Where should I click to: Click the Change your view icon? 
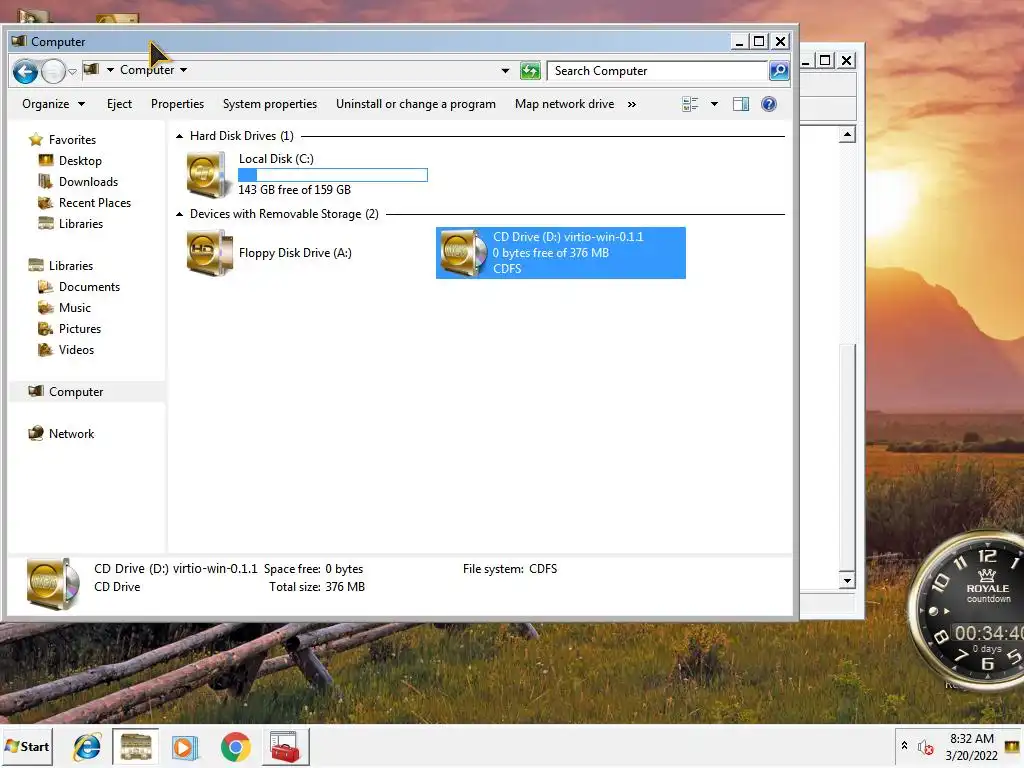[690, 104]
